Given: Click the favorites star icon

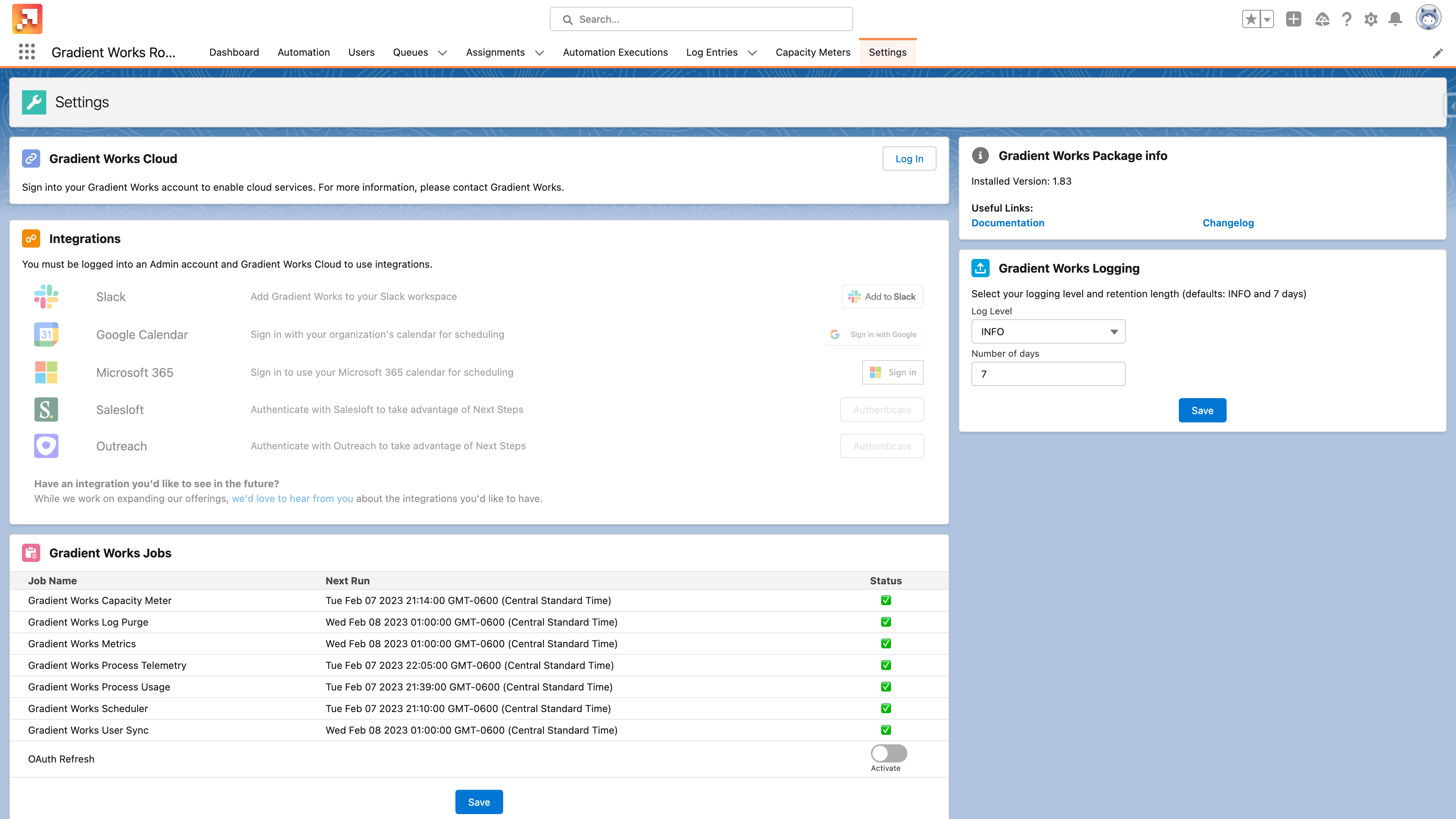Looking at the screenshot, I should (1251, 19).
